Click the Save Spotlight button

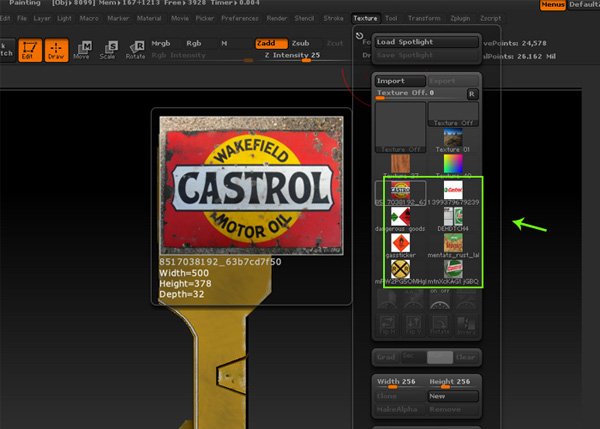[426, 55]
